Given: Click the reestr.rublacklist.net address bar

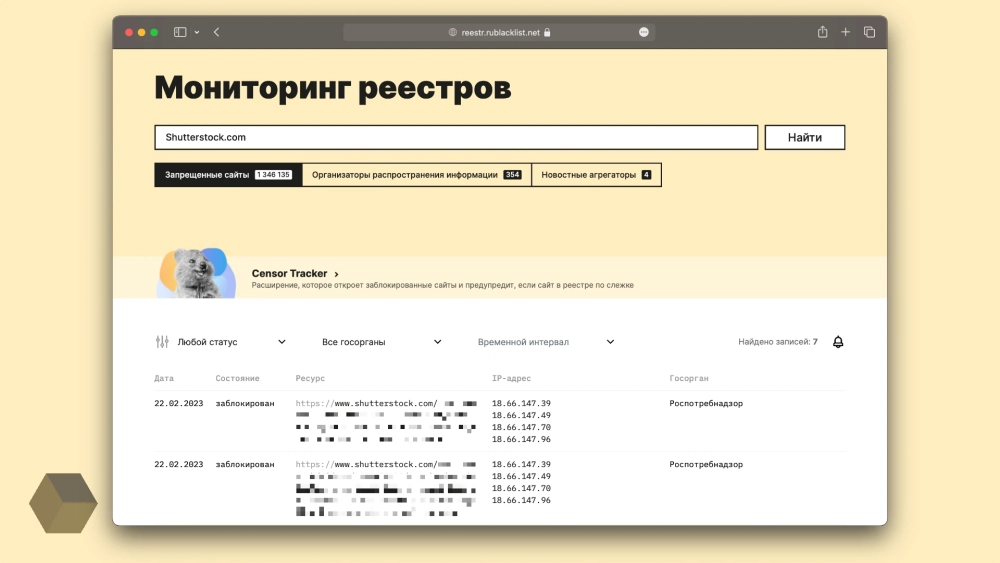Looking at the screenshot, I should 500,32.
